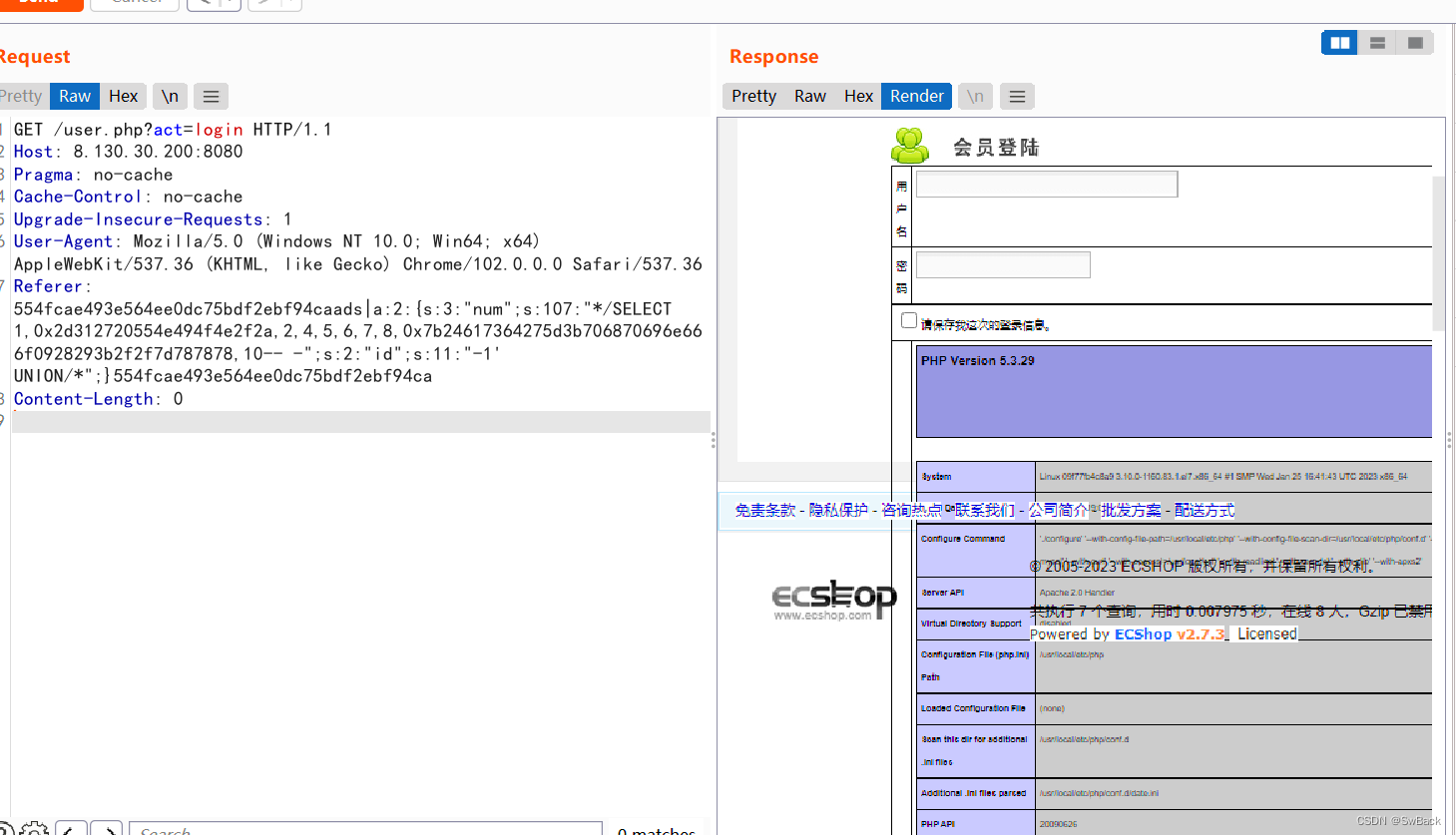This screenshot has height=835, width=1456.
Task: Focus the 用户名 username input field
Action: point(1047,184)
